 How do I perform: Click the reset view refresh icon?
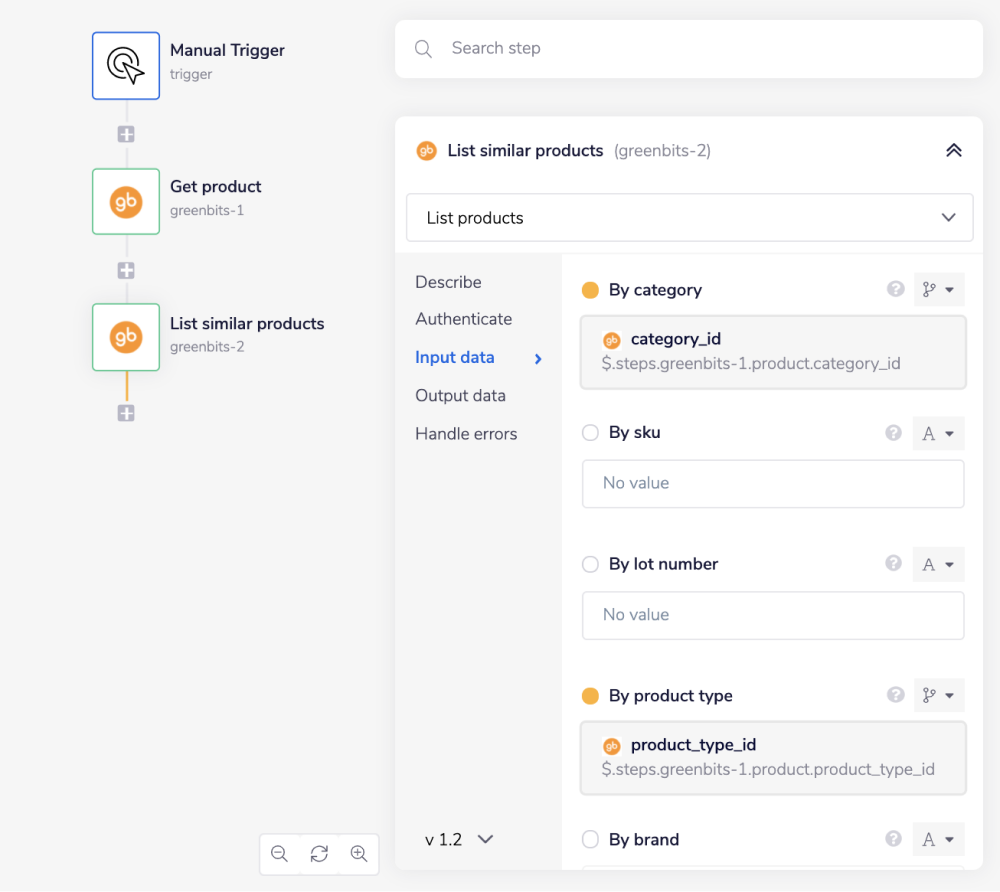319,854
